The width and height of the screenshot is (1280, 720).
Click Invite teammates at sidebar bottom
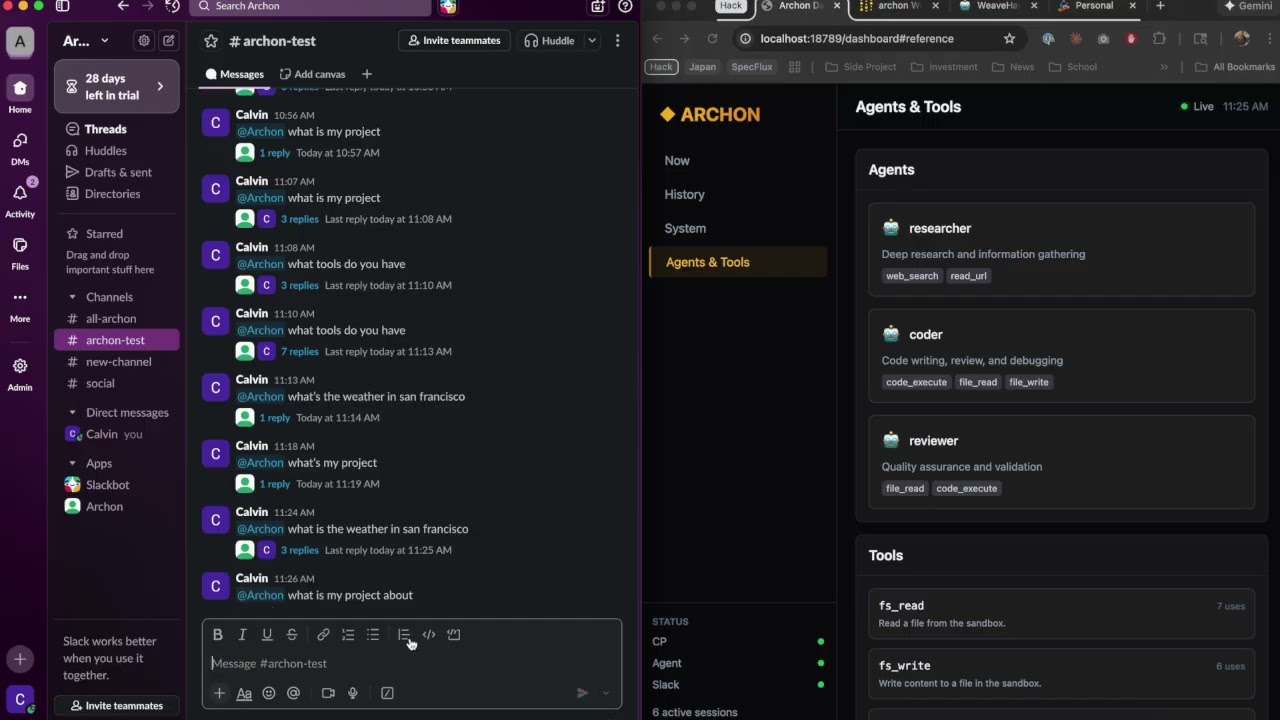117,706
